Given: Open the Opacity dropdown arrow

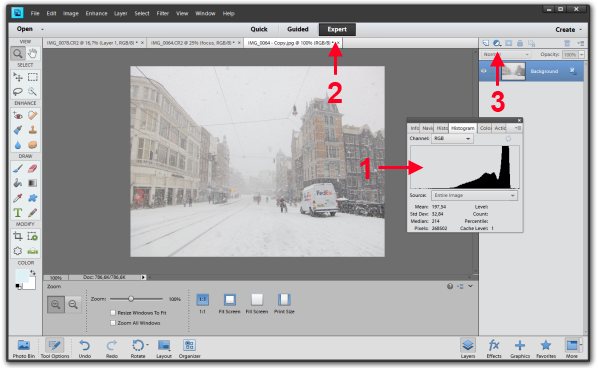Looking at the screenshot, I should coord(582,55).
